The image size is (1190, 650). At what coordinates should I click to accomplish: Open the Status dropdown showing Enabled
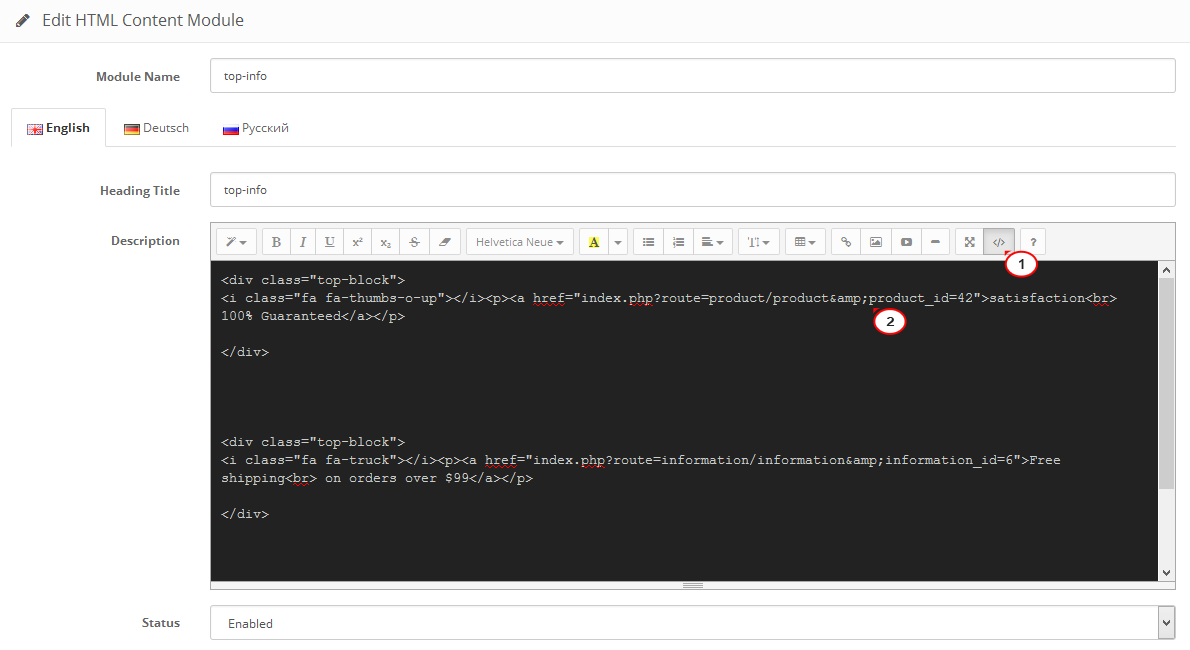[692, 622]
